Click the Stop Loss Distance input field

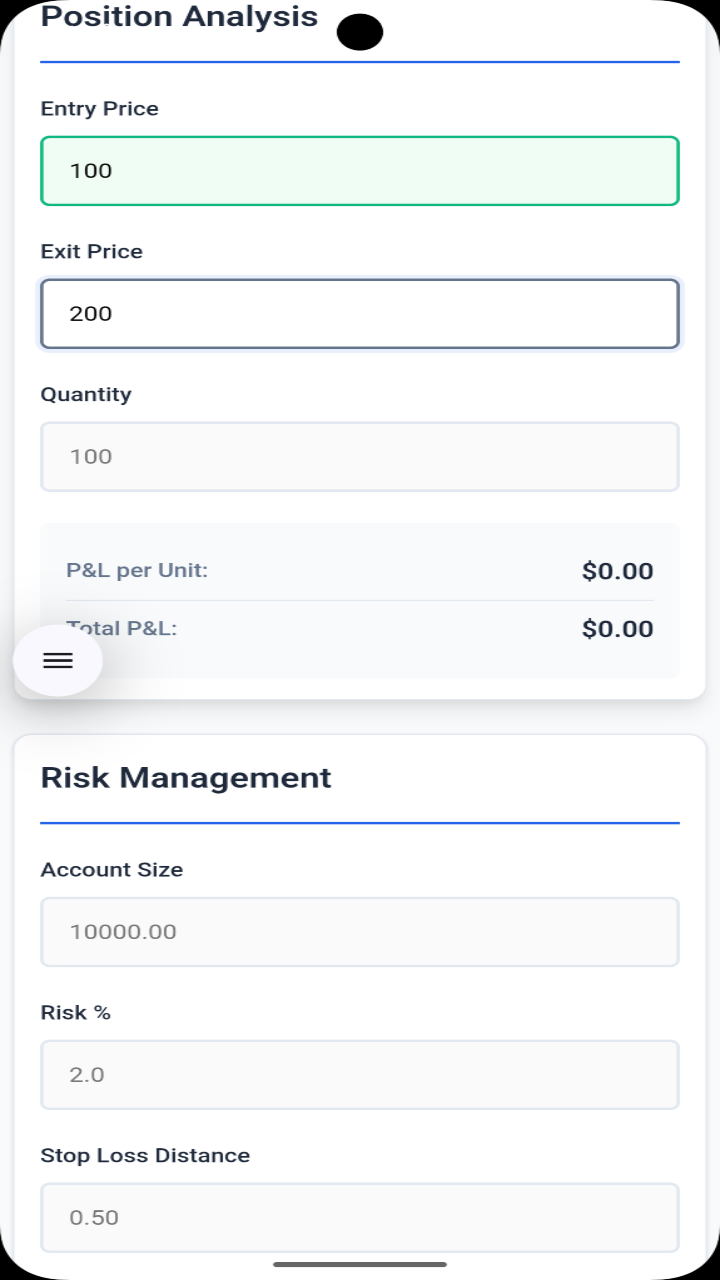point(360,1218)
